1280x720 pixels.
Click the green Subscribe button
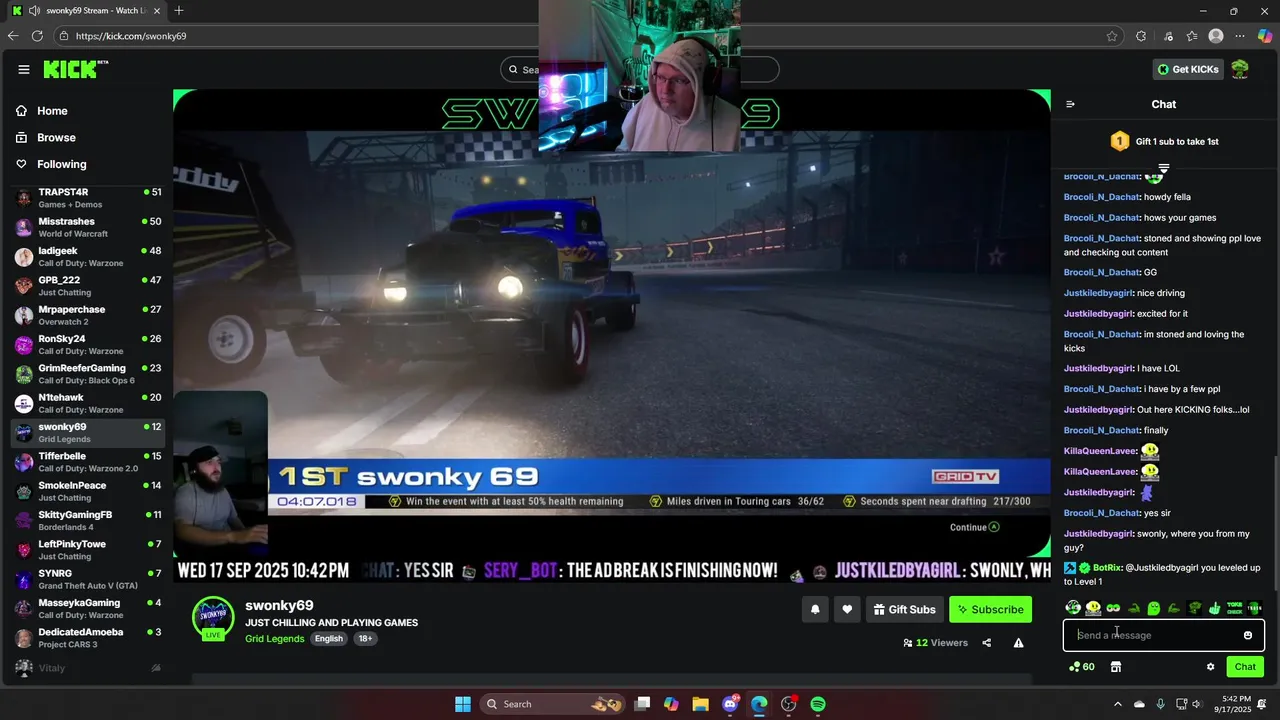coord(990,609)
